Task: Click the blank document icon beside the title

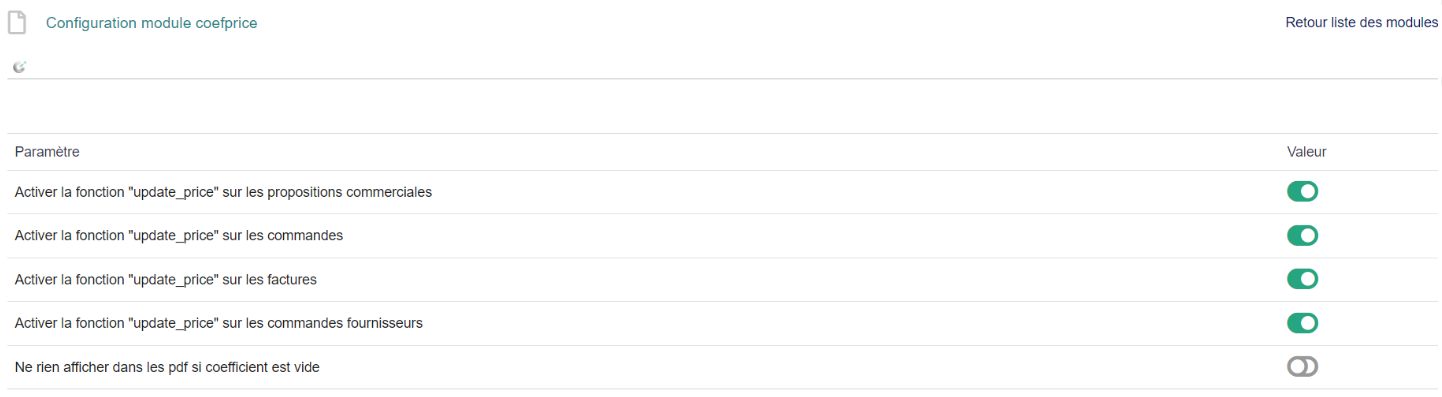Action: tap(17, 22)
